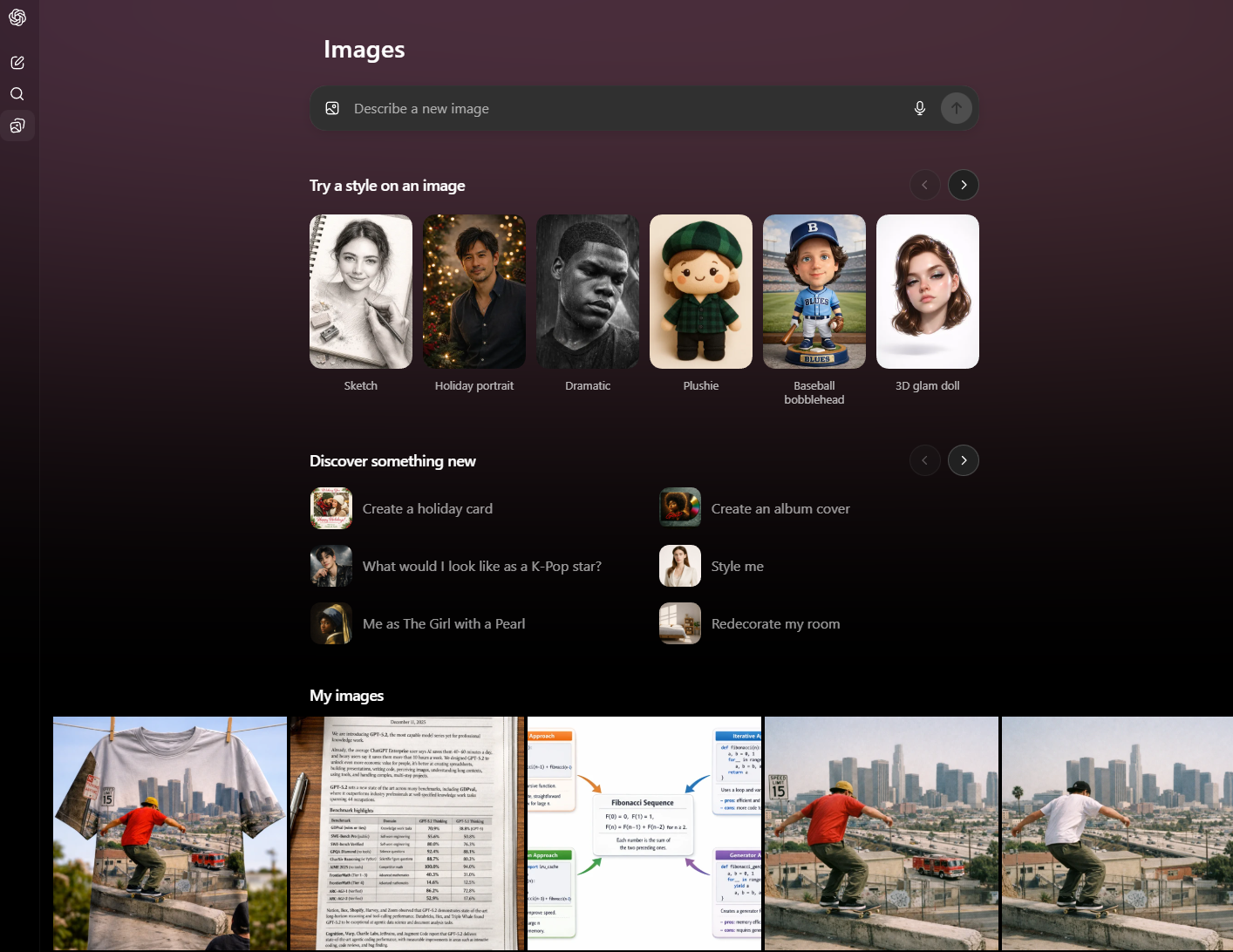Open a new chat from the sidebar
The height and width of the screenshot is (952, 1233).
click(17, 62)
